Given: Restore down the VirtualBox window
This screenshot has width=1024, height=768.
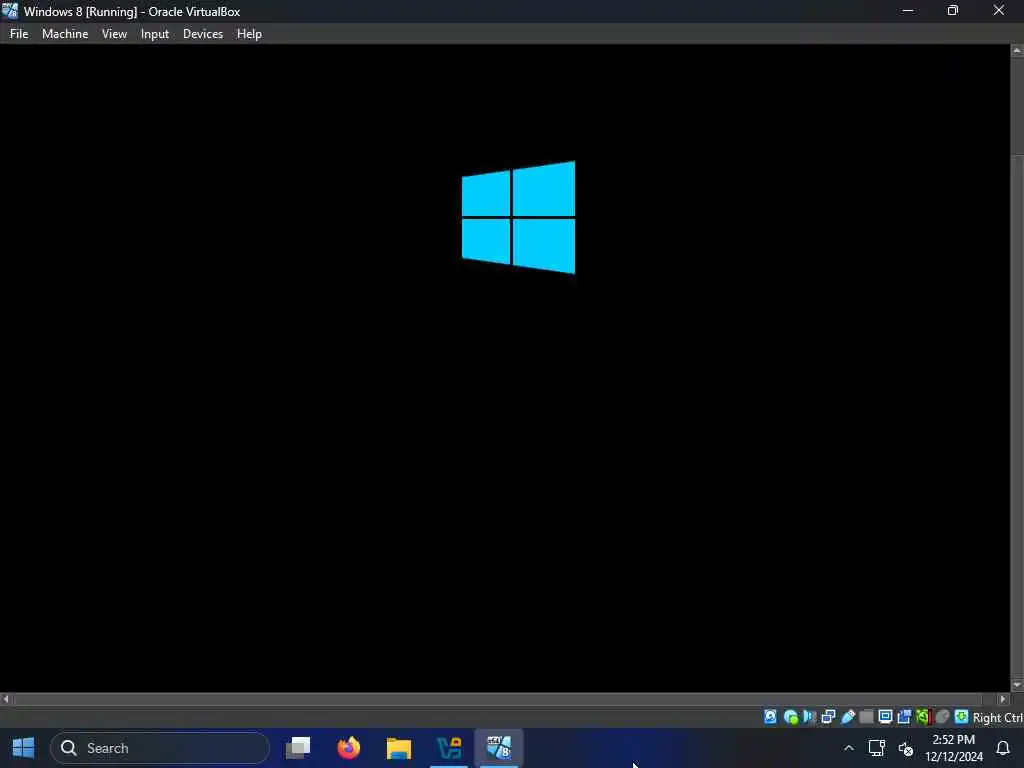Looking at the screenshot, I should (953, 11).
